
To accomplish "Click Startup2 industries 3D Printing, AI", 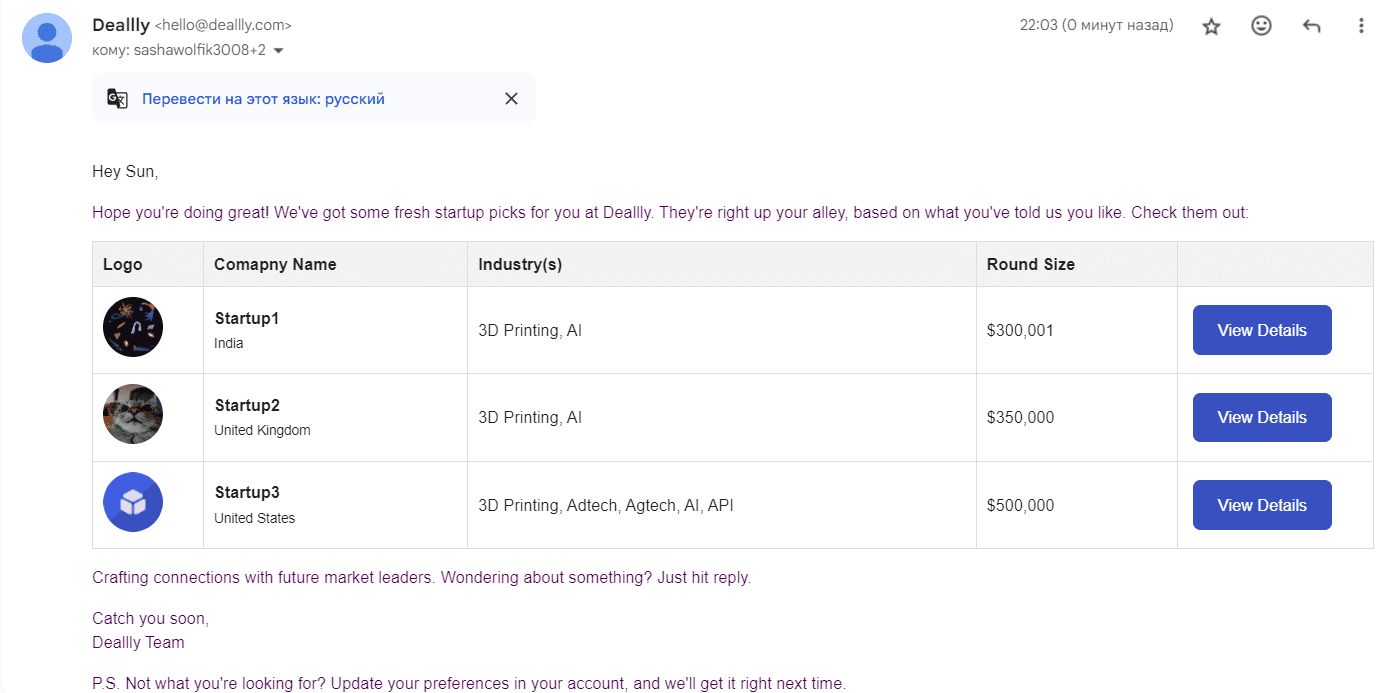I will [x=530, y=417].
